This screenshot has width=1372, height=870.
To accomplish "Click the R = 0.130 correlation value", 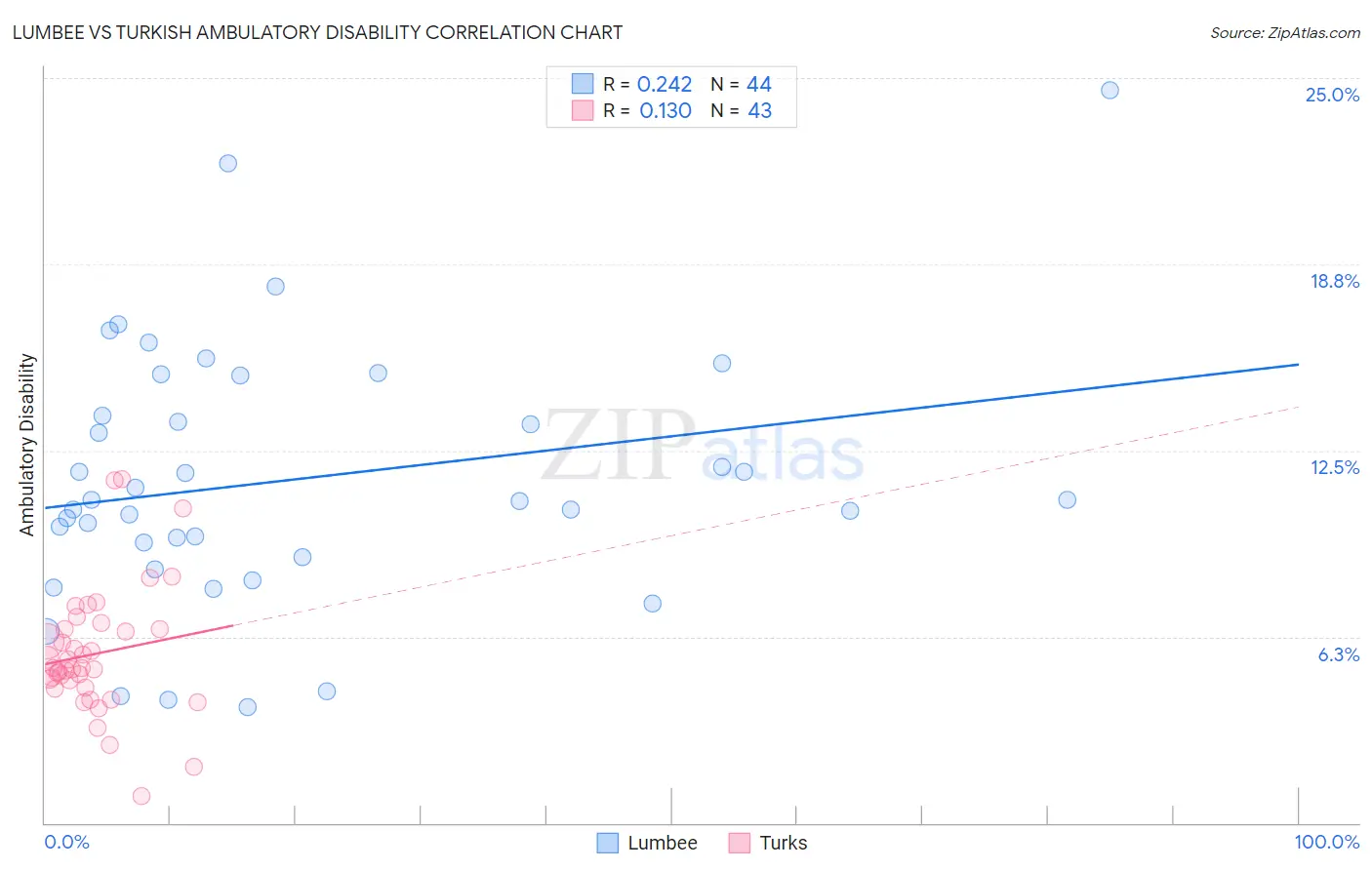I will (647, 110).
